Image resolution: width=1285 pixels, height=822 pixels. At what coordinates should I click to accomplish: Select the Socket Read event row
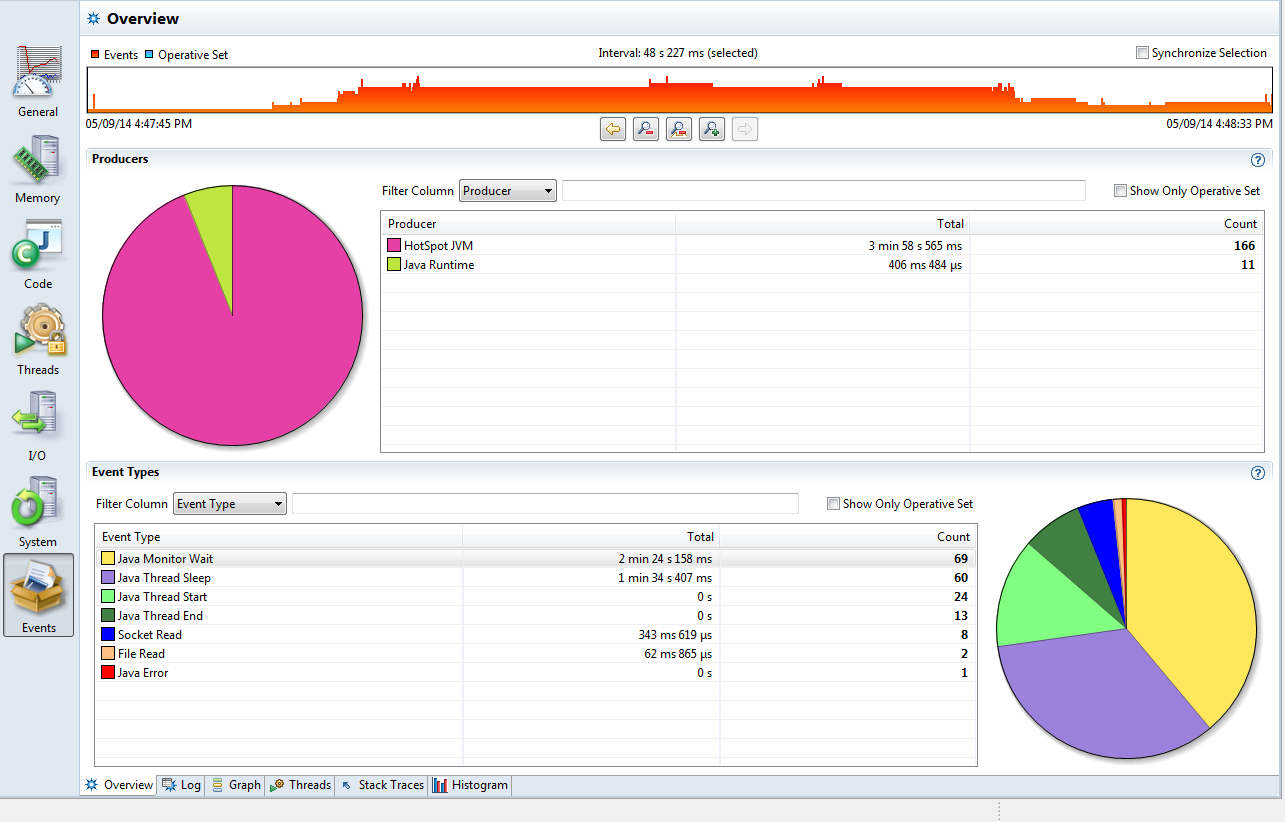tap(536, 635)
